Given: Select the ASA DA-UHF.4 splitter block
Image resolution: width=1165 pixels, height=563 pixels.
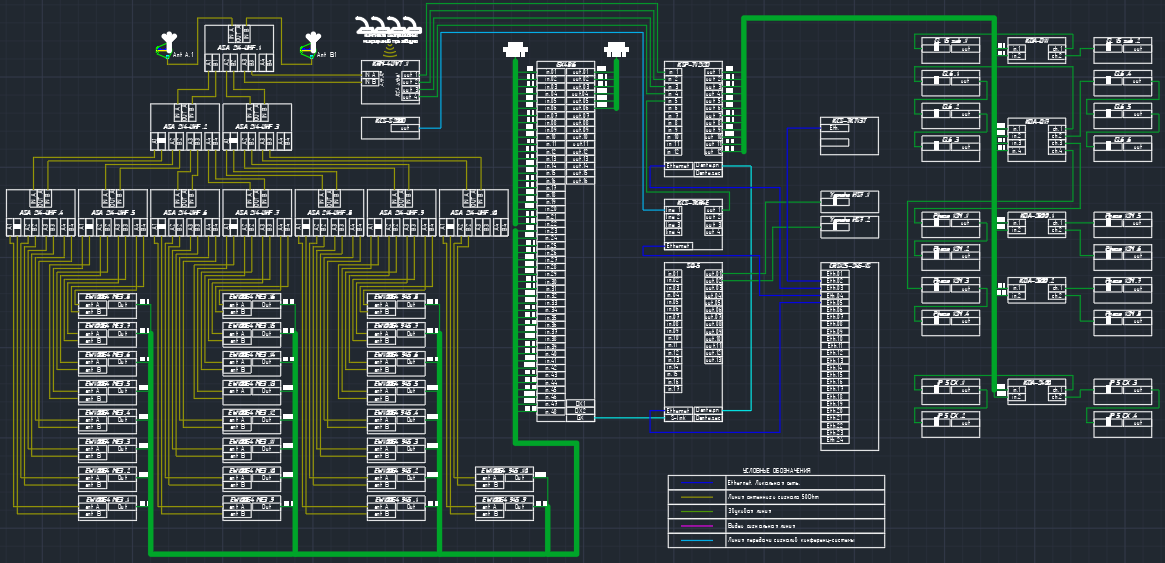Looking at the screenshot, I should 41,213.
